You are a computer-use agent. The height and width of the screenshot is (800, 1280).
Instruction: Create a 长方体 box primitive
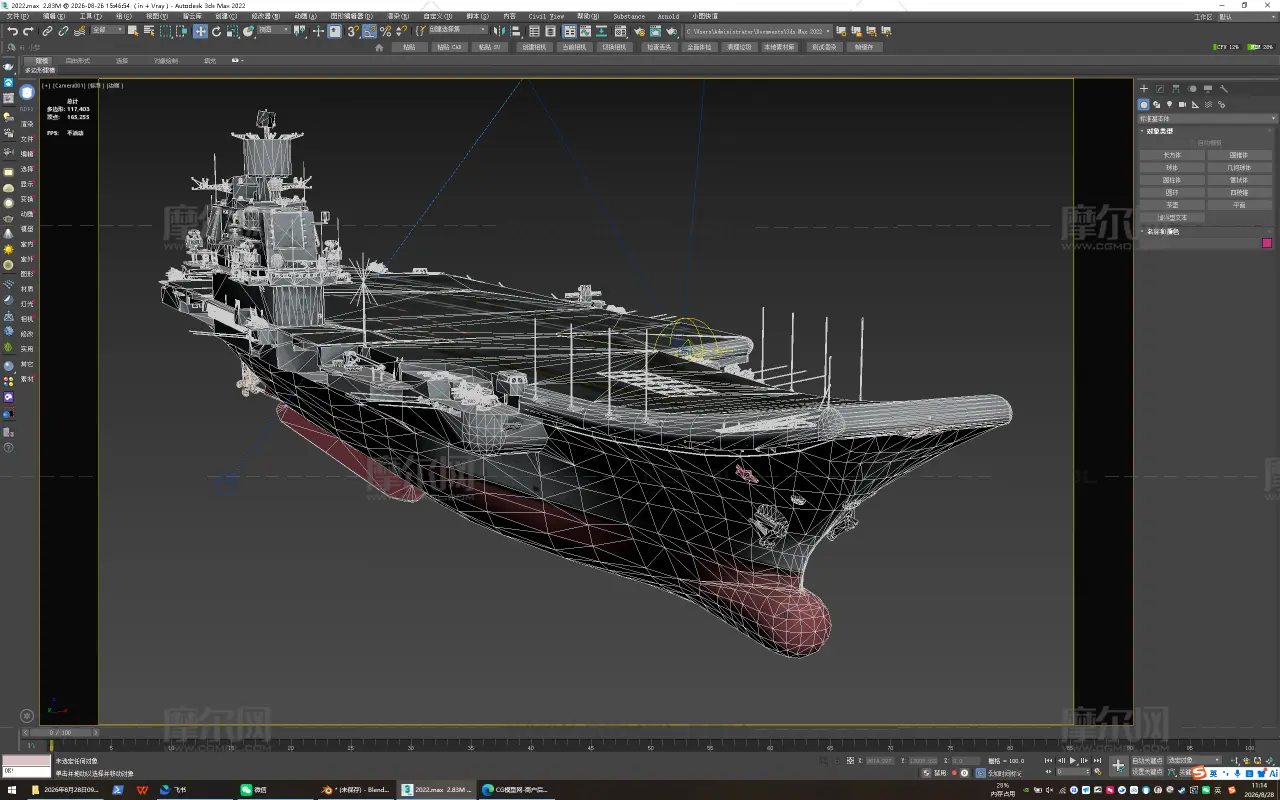(1172, 155)
